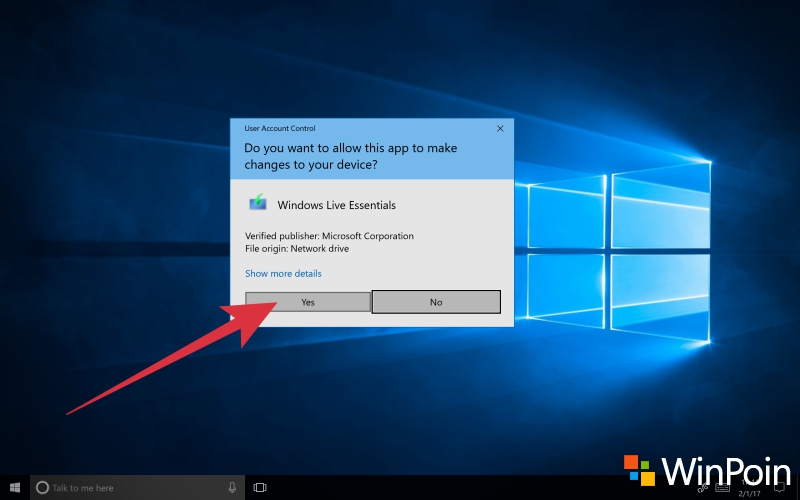Open the touch keyboard tray icon
This screenshot has width=800, height=500.
[x=722, y=488]
